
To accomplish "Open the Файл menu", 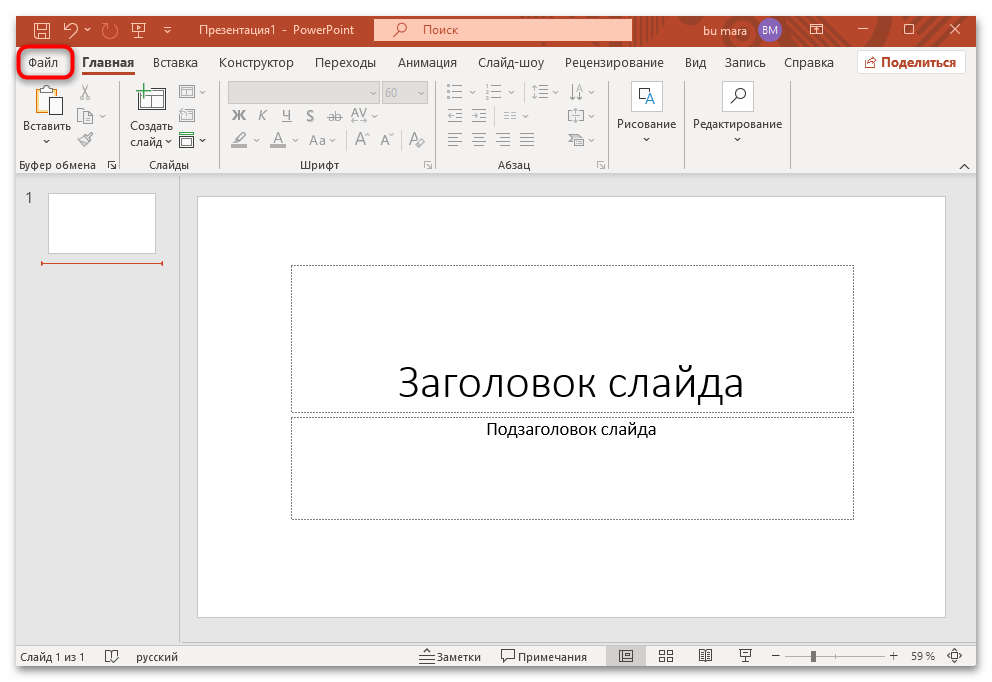I will (x=45, y=62).
